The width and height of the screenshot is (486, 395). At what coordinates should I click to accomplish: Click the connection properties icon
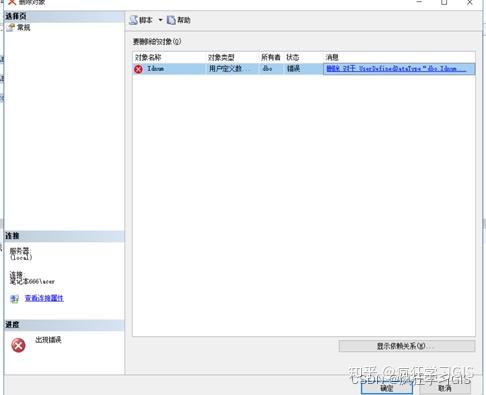(14, 299)
